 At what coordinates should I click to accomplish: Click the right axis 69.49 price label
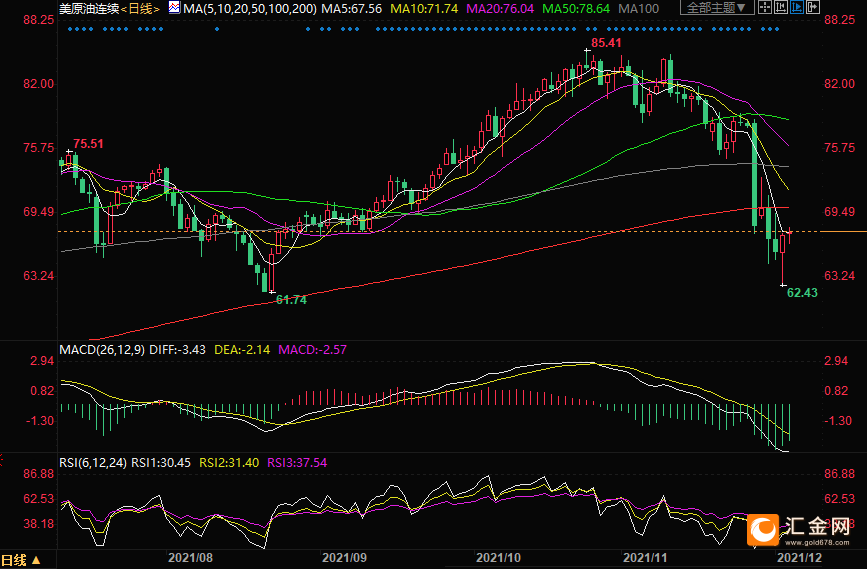click(x=839, y=212)
